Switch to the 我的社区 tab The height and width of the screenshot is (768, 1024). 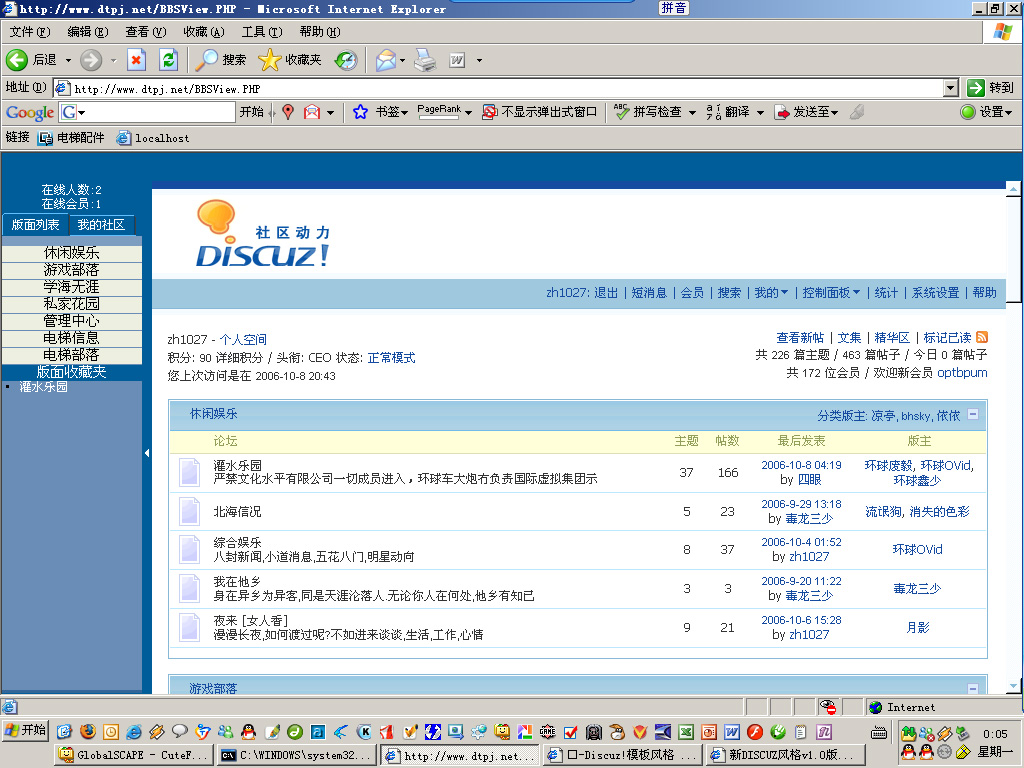101,225
